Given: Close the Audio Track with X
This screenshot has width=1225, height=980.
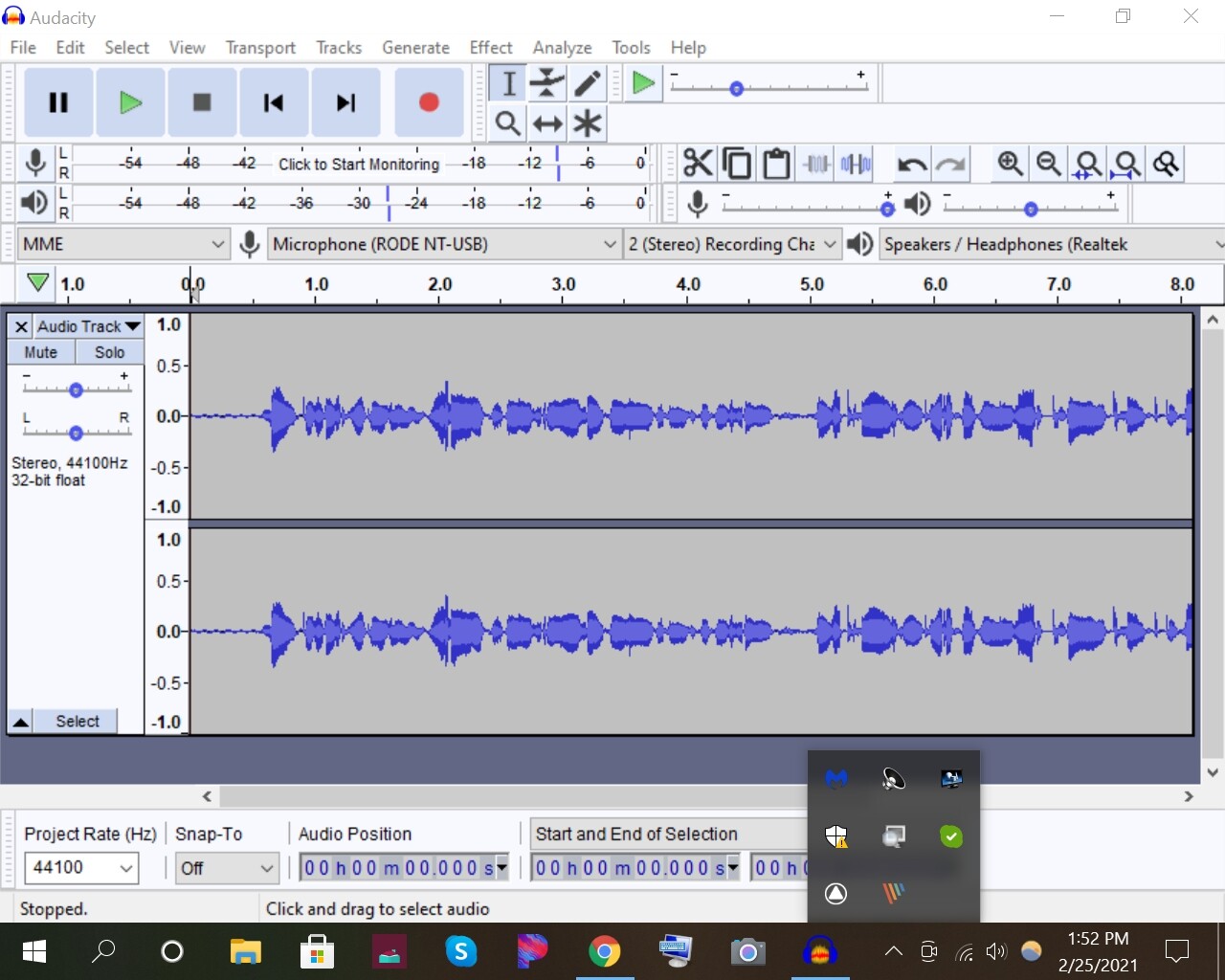Looking at the screenshot, I should [x=20, y=326].
